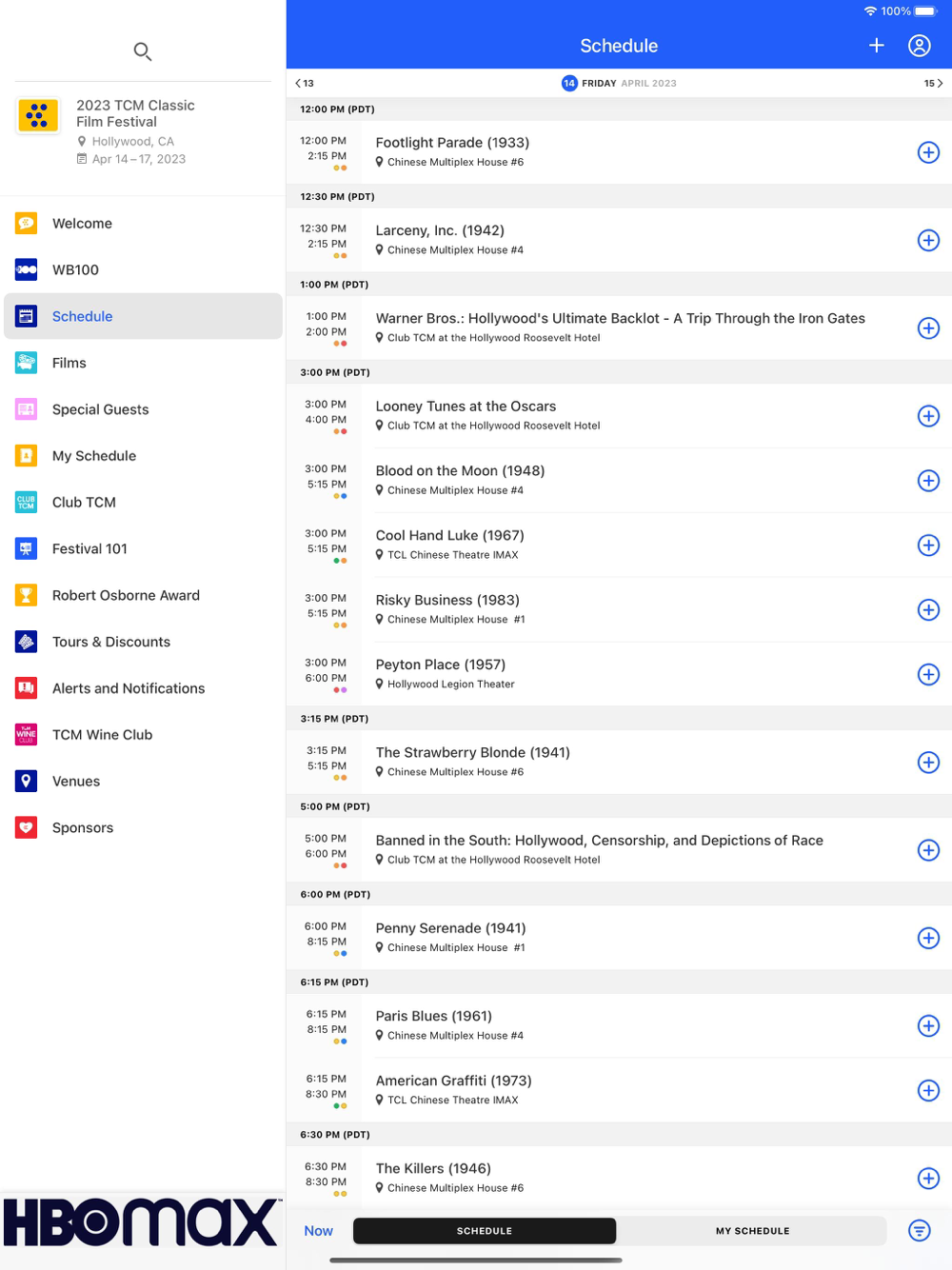
Task: Click the My Schedule icon
Action: coord(27,456)
